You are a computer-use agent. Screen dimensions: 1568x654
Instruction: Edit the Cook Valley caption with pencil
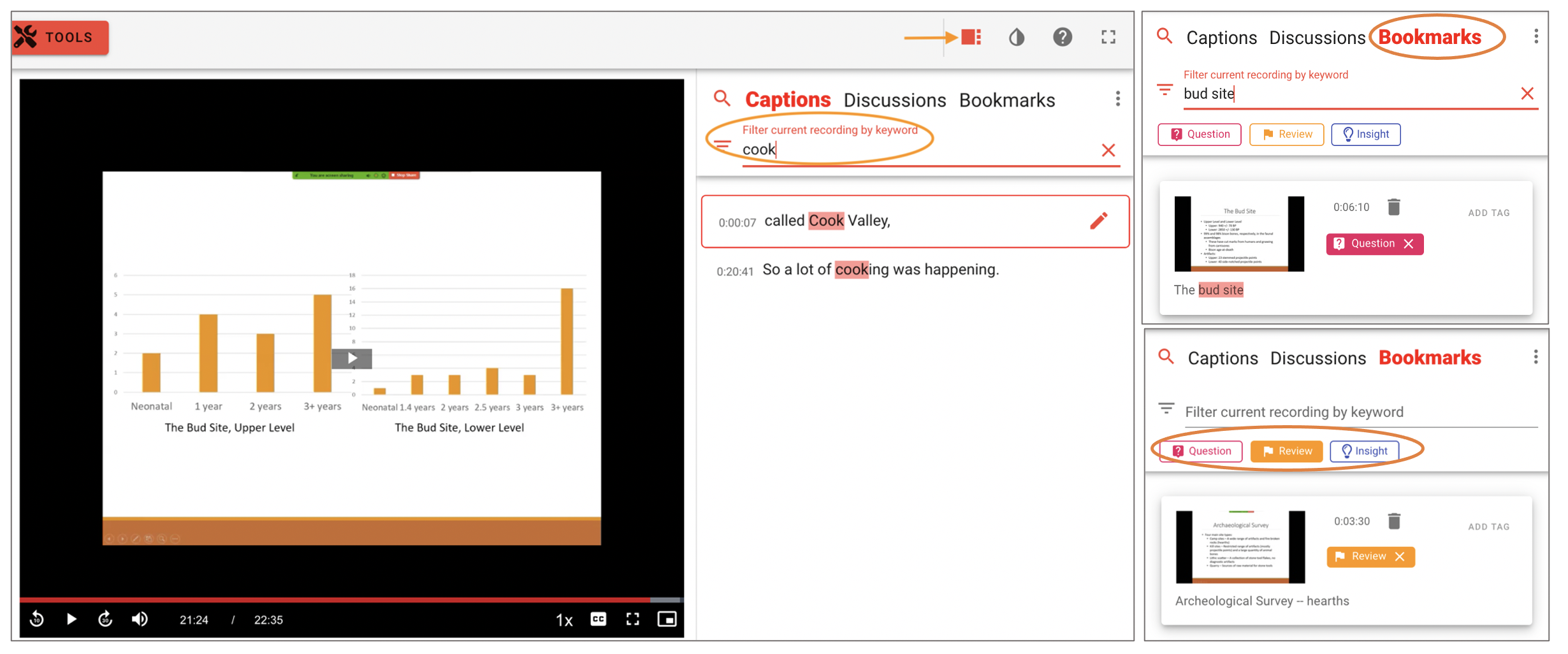(1098, 221)
